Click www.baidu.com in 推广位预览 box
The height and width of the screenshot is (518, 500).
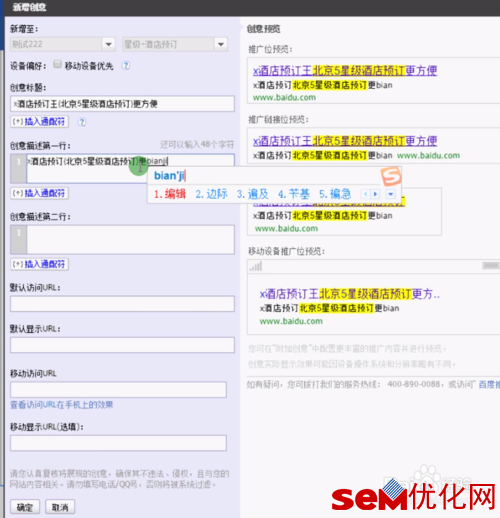pyautogui.click(x=284, y=98)
